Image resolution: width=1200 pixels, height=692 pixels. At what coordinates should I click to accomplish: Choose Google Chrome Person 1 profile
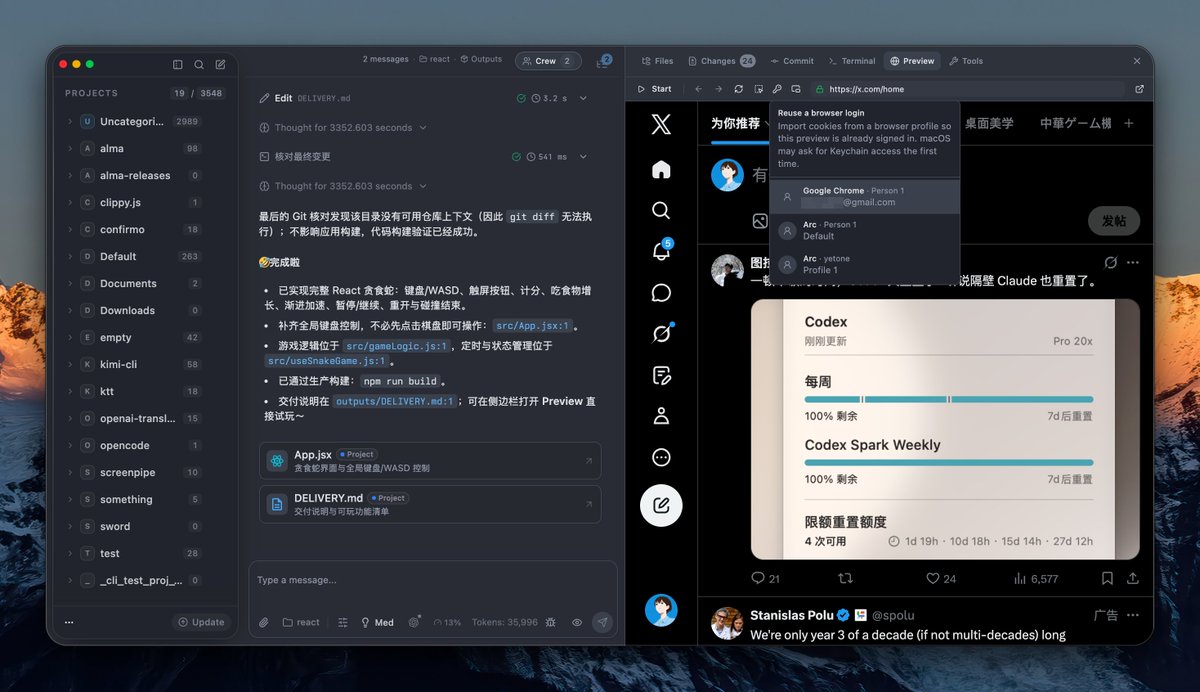pos(865,196)
